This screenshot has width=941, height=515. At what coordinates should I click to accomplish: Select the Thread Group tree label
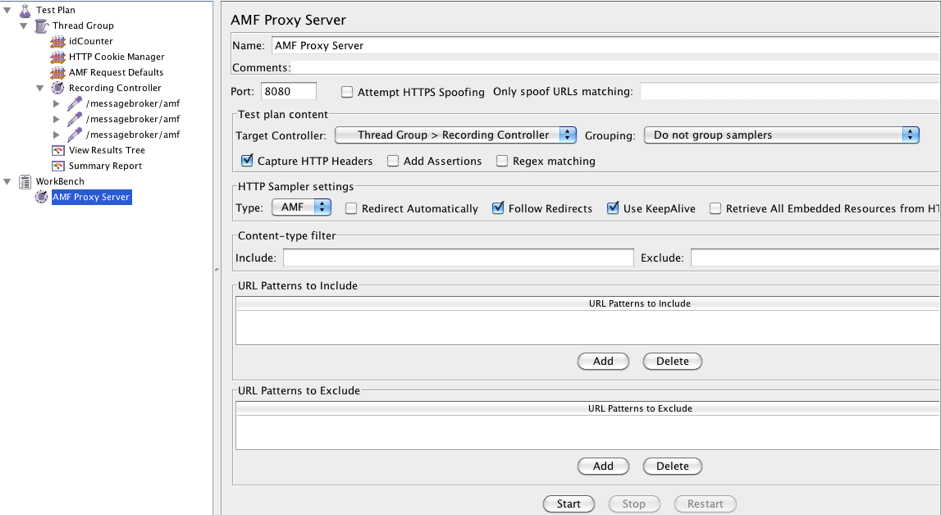[83, 26]
